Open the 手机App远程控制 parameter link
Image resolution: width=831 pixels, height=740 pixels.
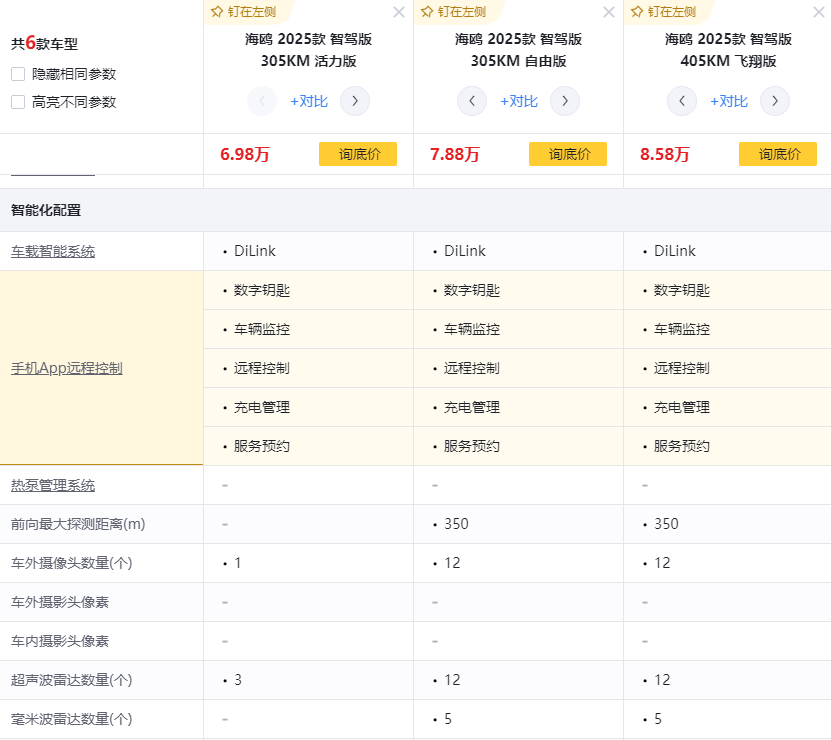coord(67,368)
